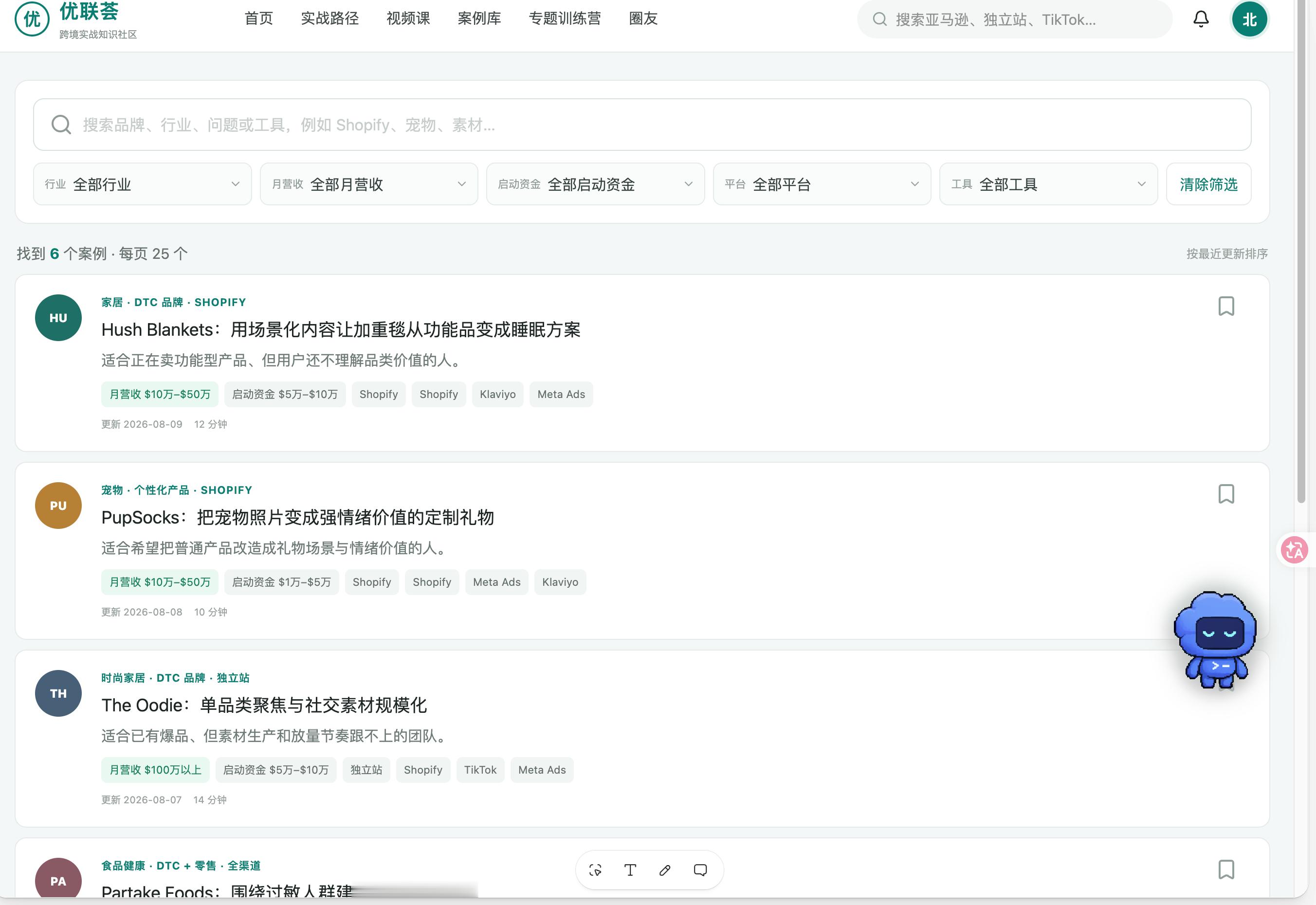Open the 月营收 全部月营收 dropdown

tap(369, 184)
